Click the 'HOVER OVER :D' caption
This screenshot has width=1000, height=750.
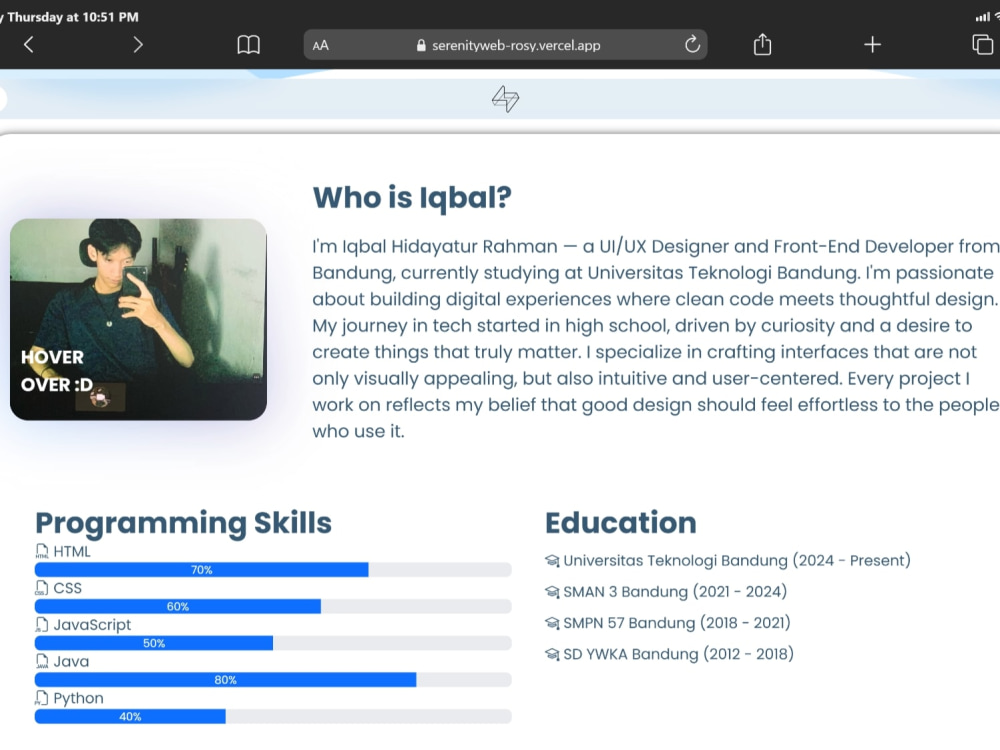point(56,371)
